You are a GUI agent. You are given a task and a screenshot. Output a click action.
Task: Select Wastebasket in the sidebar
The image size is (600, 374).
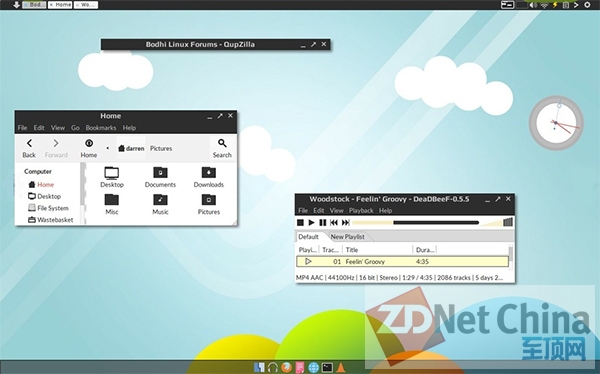51,220
